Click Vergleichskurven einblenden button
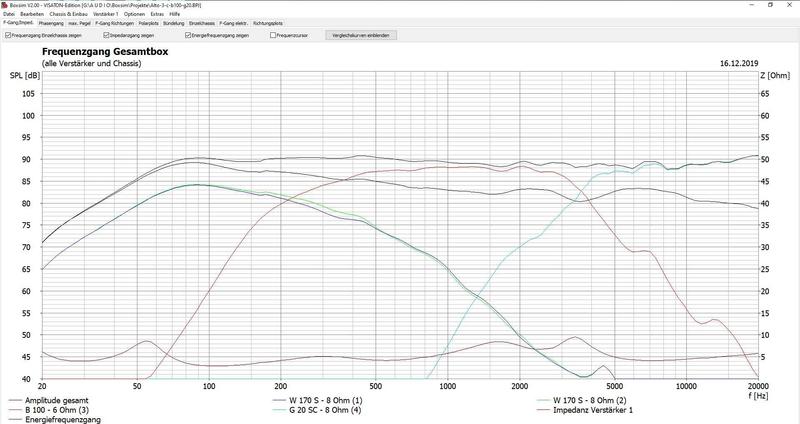 (361, 36)
